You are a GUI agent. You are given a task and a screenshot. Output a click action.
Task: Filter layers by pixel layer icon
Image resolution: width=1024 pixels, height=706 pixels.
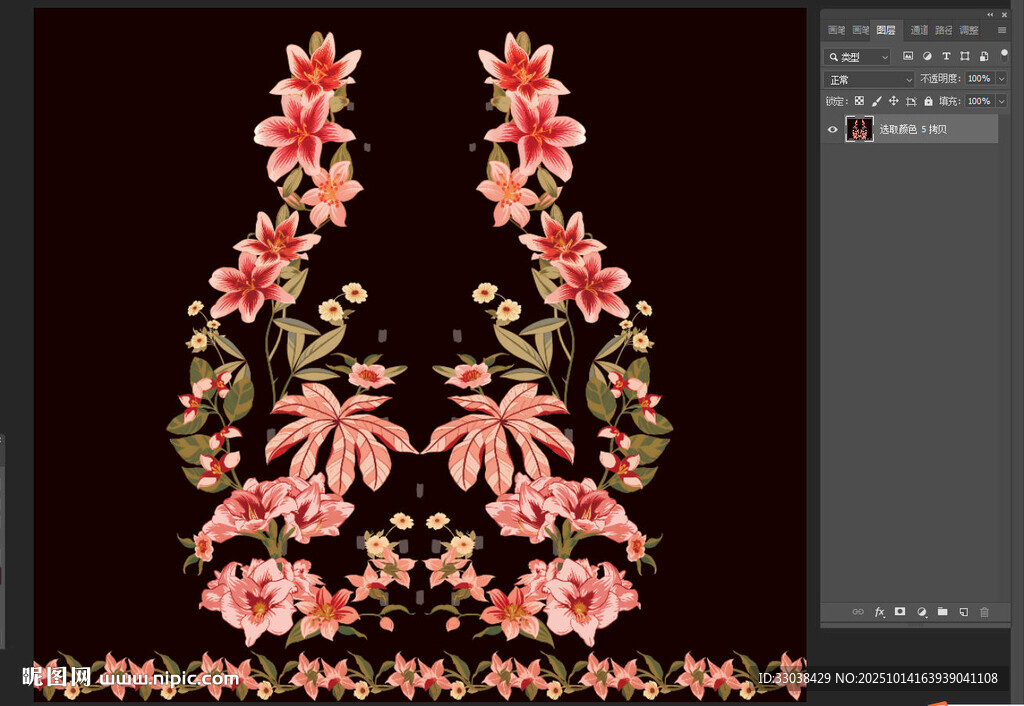coord(908,56)
